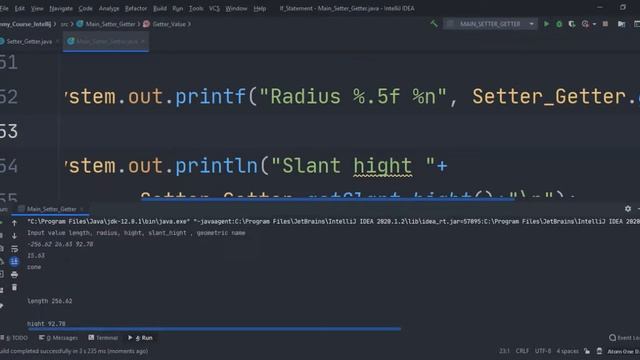Open the Tools menu
This screenshot has width=640, height=360.
tap(196, 8)
